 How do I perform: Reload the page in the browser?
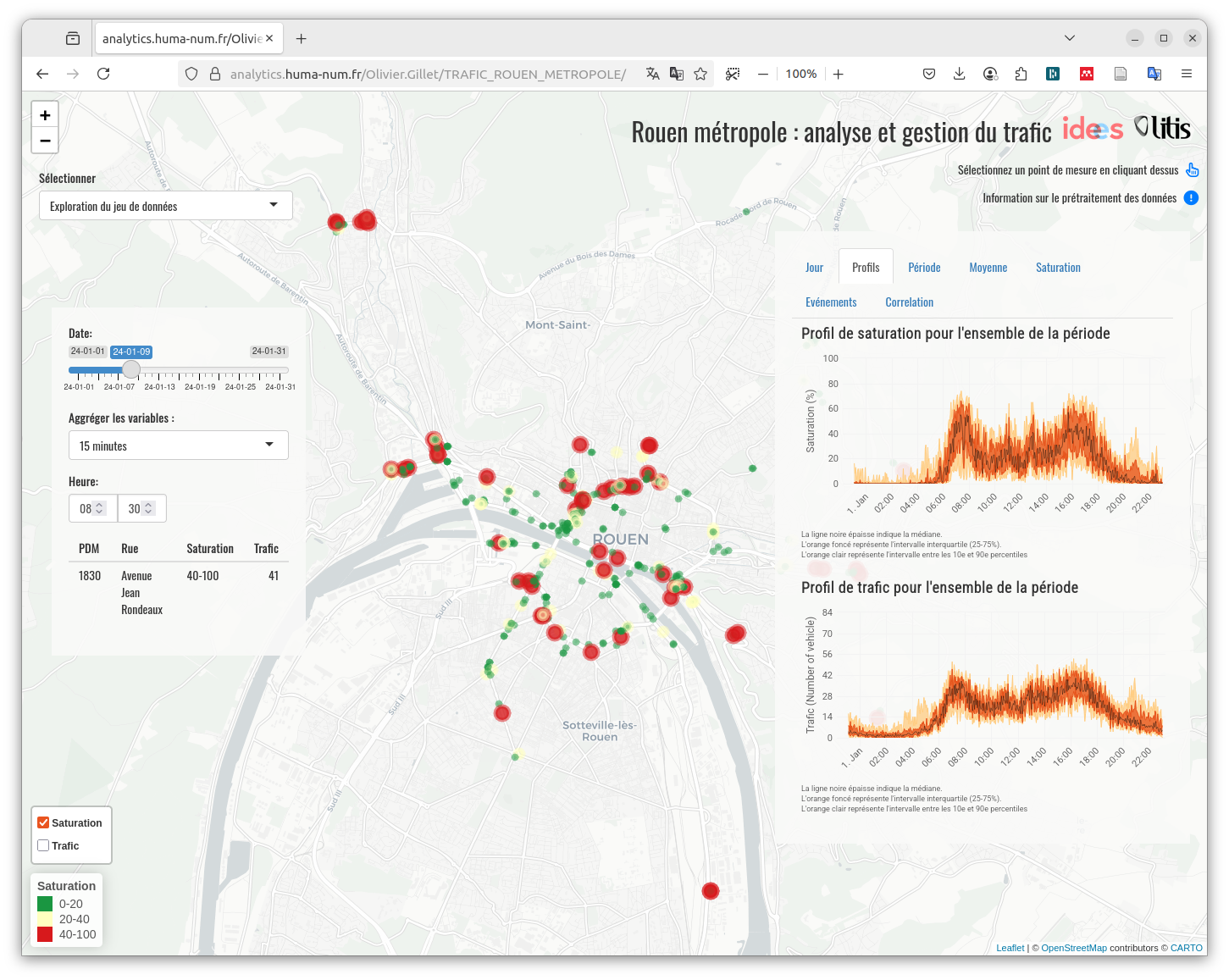tap(103, 75)
